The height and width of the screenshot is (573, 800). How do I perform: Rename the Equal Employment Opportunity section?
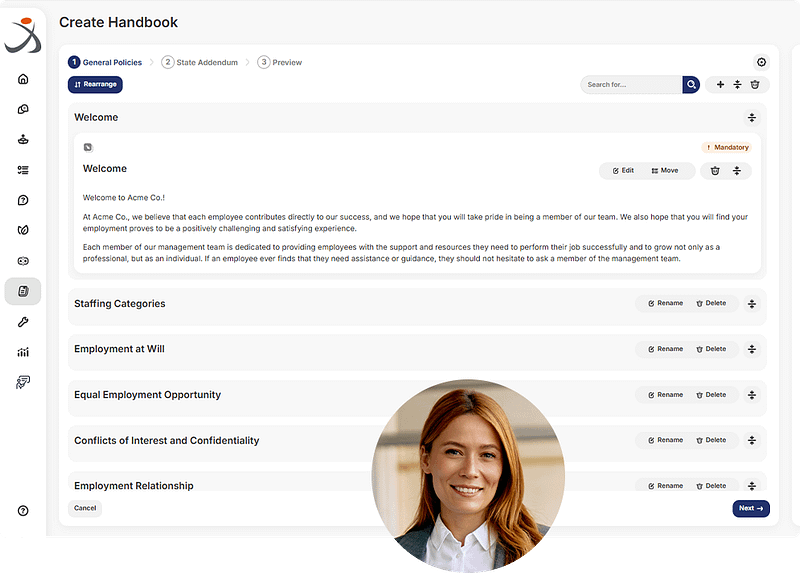tap(665, 395)
